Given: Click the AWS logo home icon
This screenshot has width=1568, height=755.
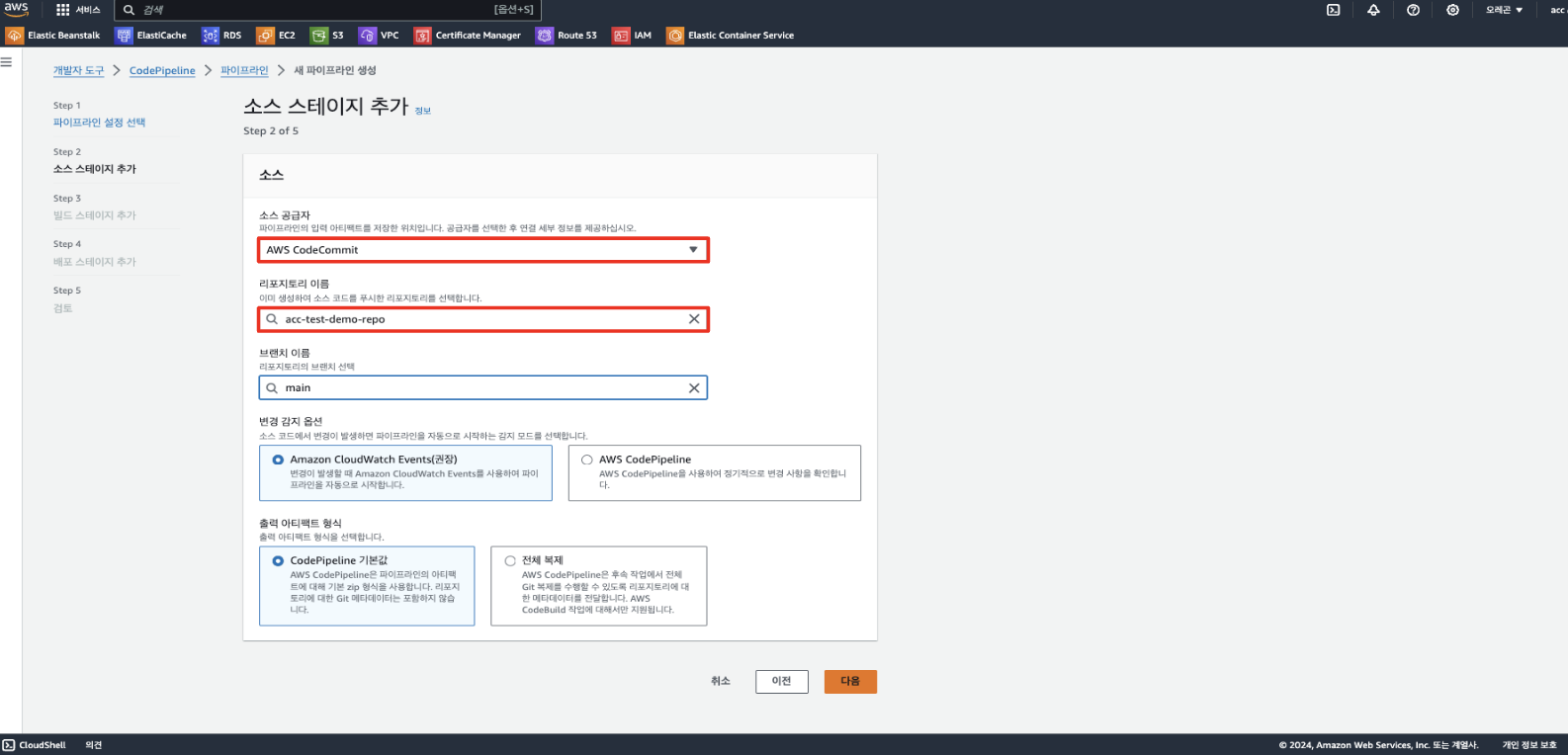Looking at the screenshot, I should (17, 9).
